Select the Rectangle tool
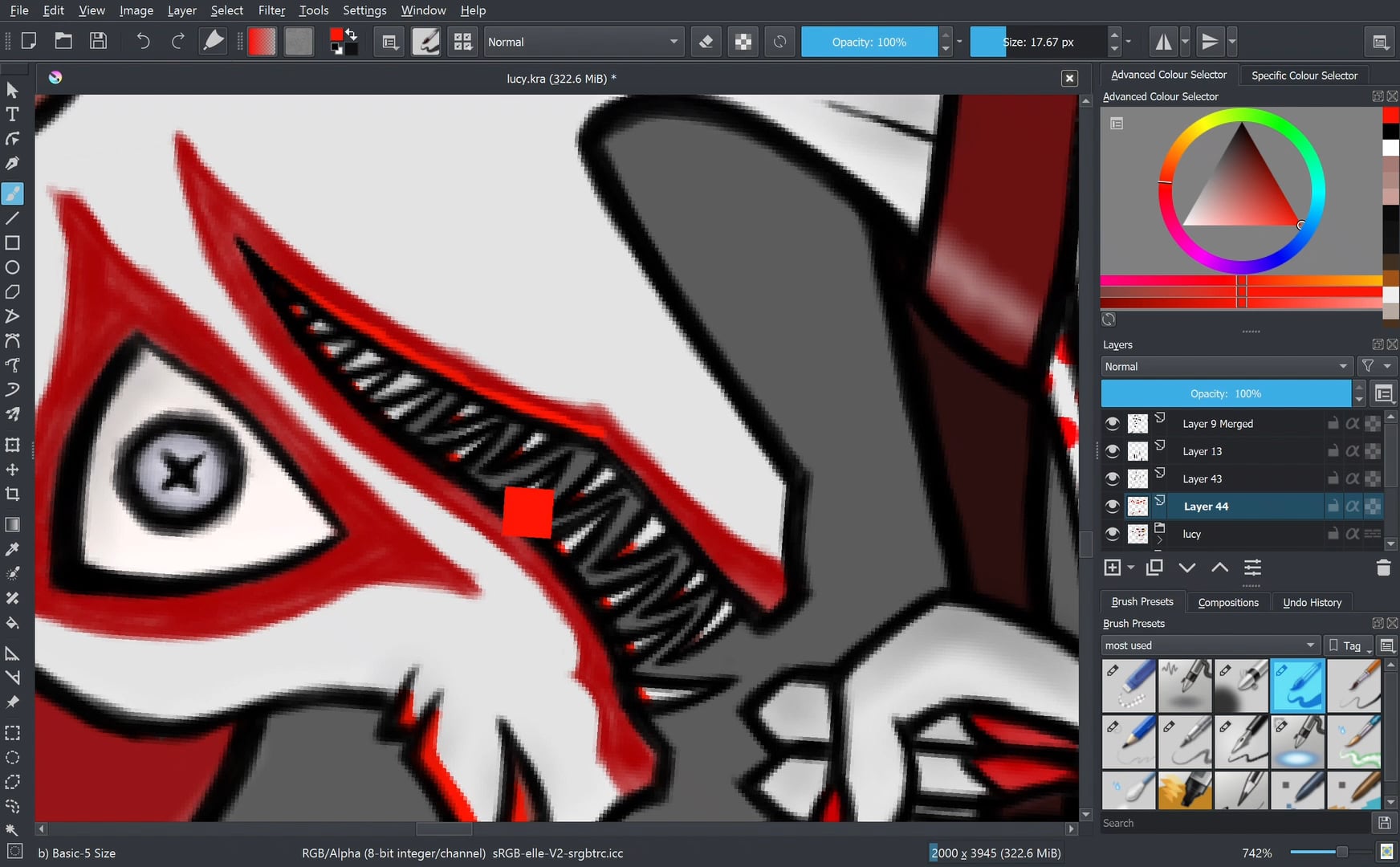This screenshot has width=1400, height=867. pos(13,242)
